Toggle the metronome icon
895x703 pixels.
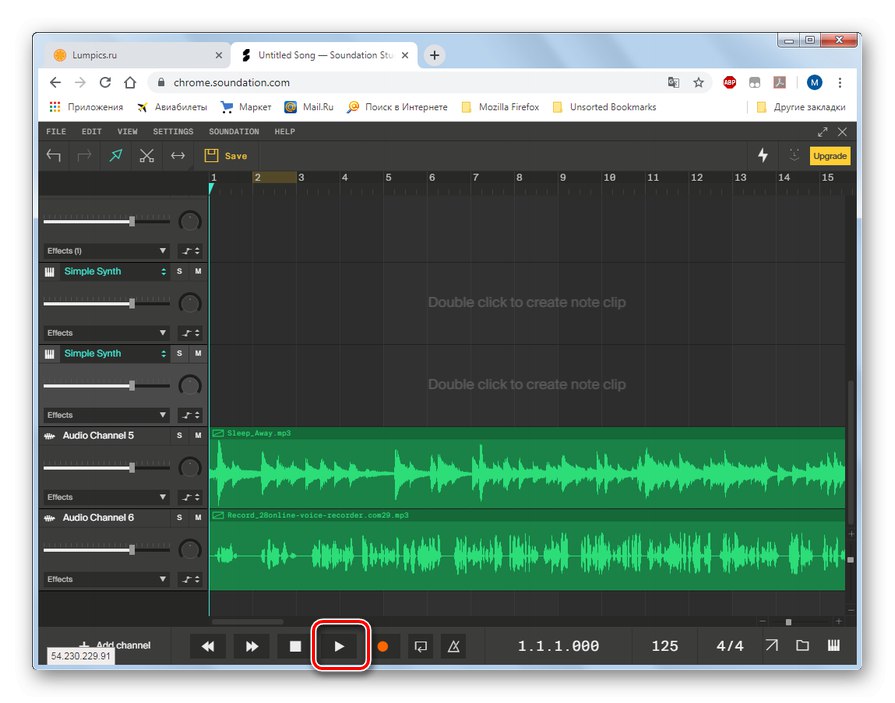click(x=453, y=647)
